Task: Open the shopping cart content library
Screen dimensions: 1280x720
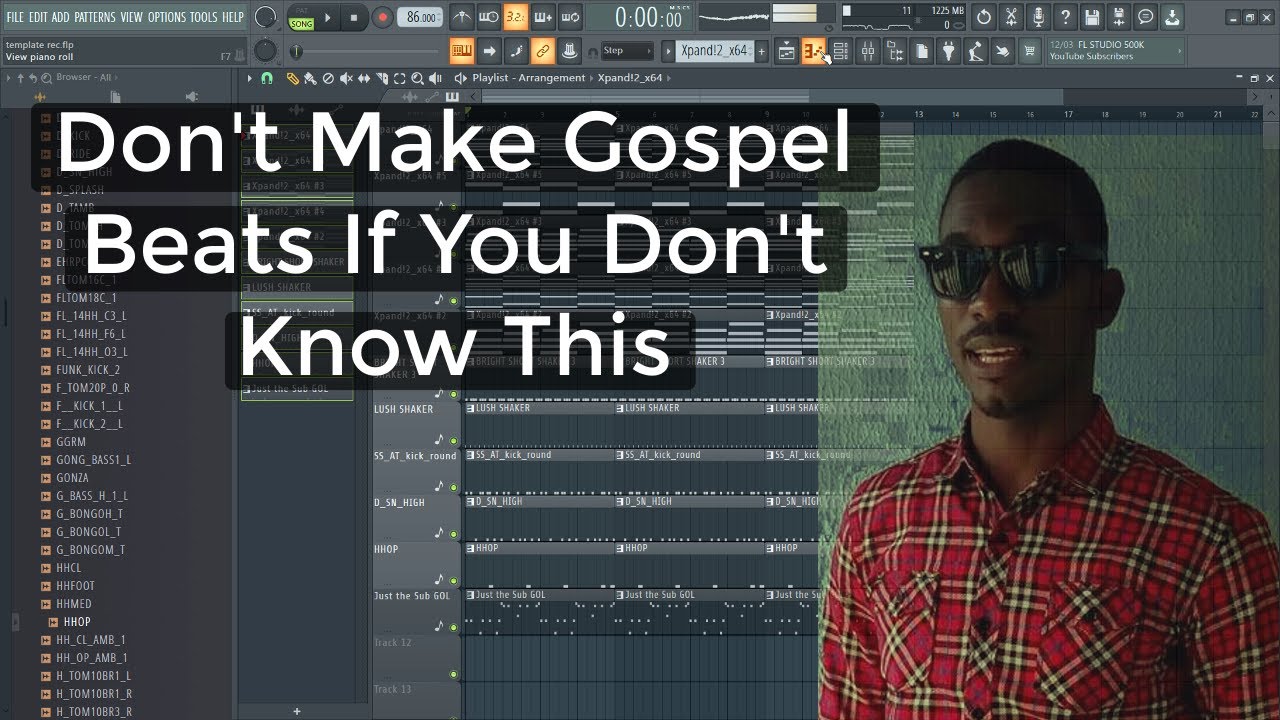Action: (1030, 51)
